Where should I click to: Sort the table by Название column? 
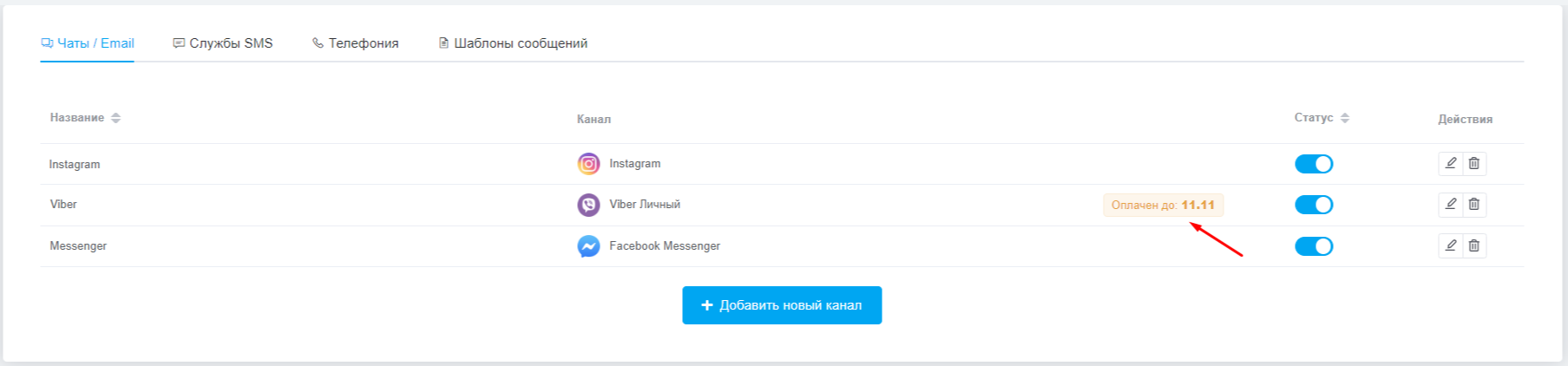click(x=85, y=118)
